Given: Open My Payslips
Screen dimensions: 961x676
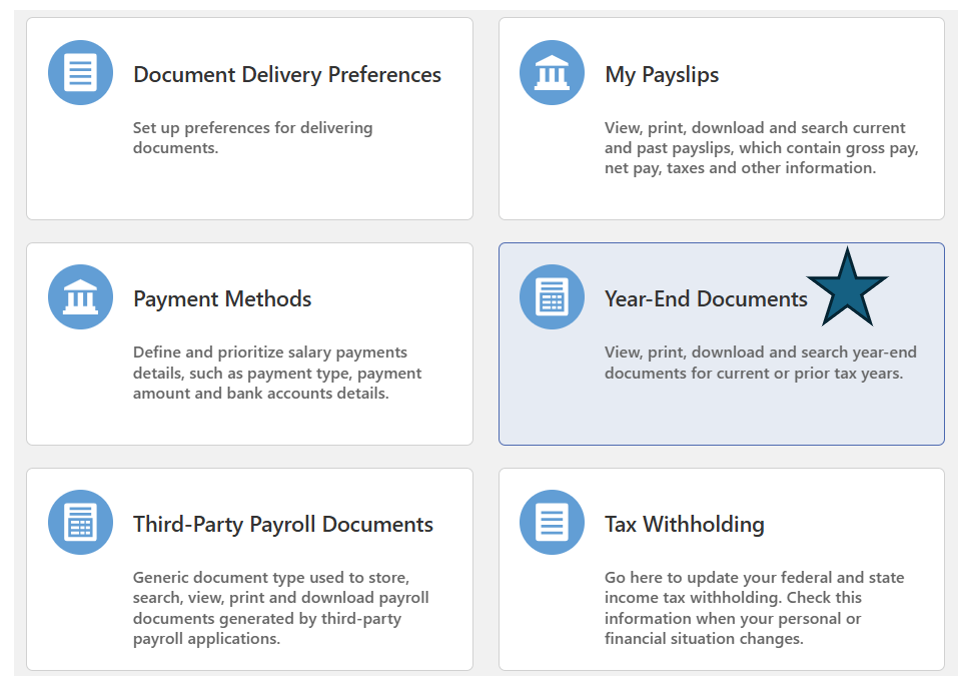Looking at the screenshot, I should (662, 74).
